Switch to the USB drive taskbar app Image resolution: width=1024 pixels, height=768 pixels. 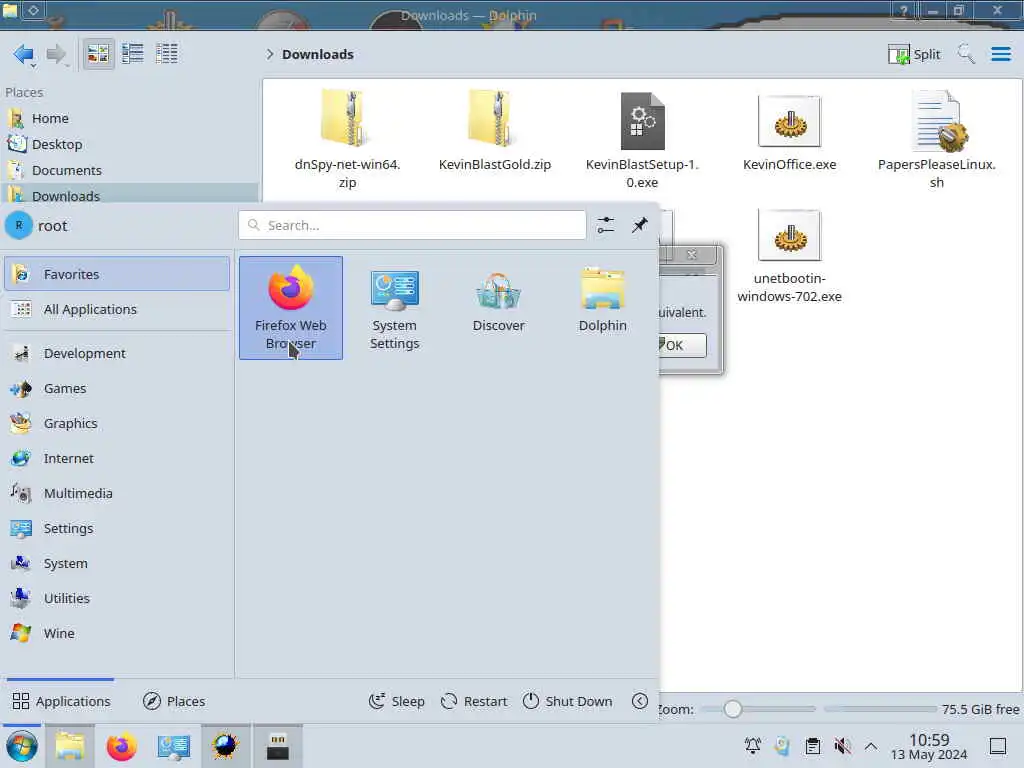(278, 746)
